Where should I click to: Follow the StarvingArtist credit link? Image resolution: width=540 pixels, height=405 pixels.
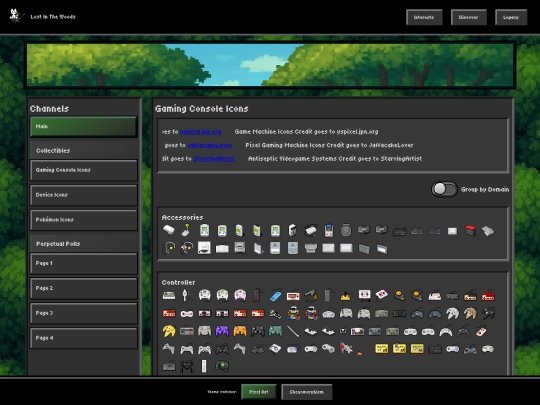[x=214, y=158]
